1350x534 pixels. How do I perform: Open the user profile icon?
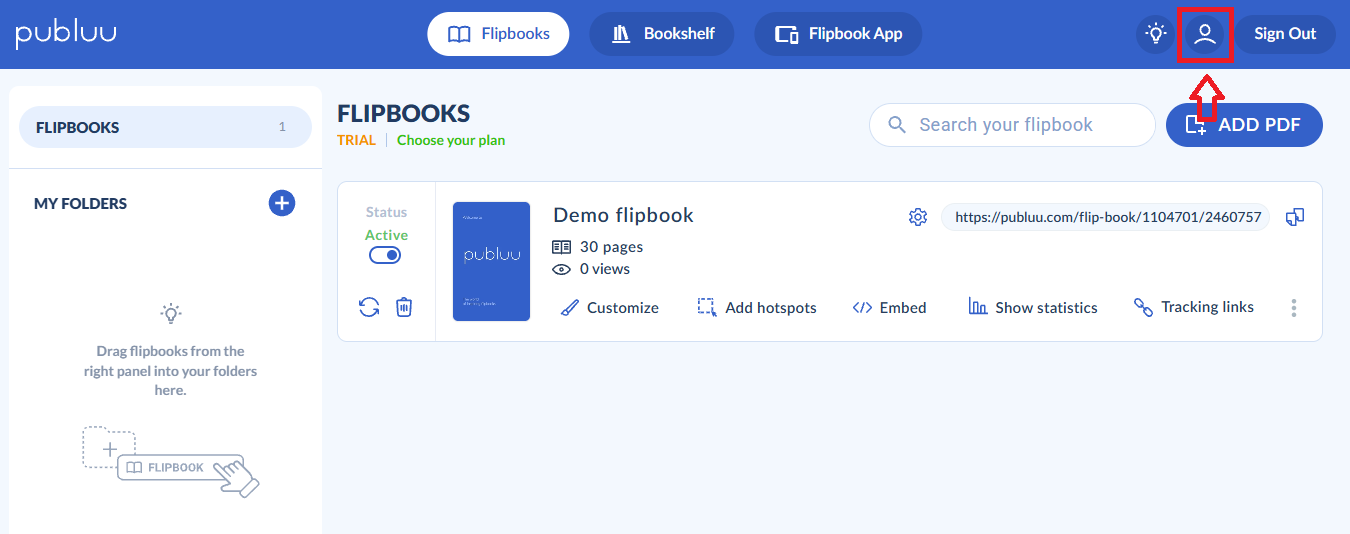pyautogui.click(x=1205, y=34)
